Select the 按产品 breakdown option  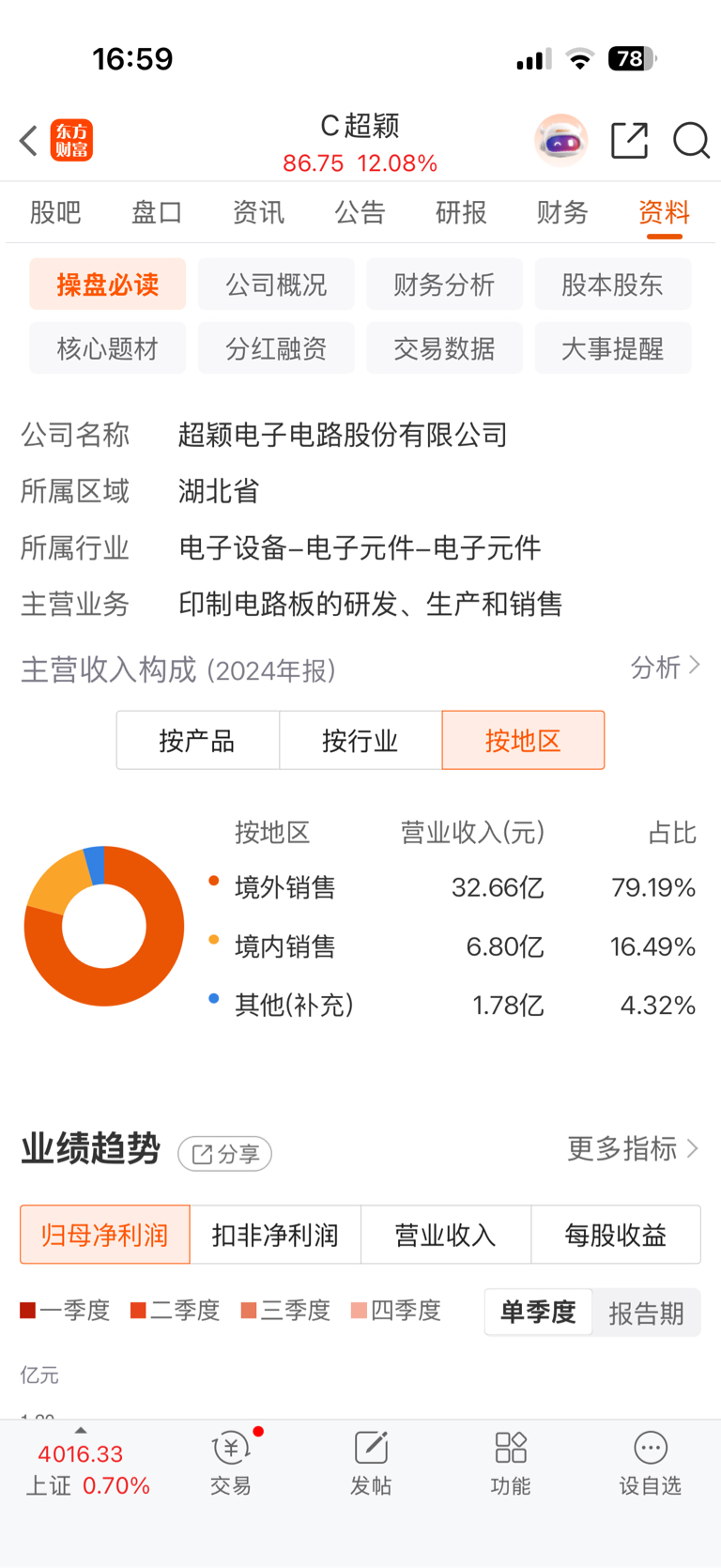(197, 741)
